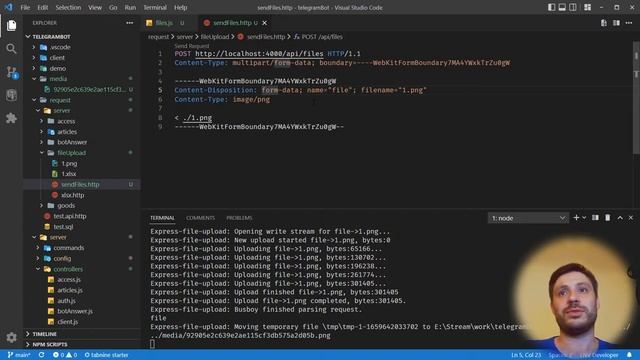Open errors and warnings count in status bar
The image size is (640, 360).
tap(64, 355)
